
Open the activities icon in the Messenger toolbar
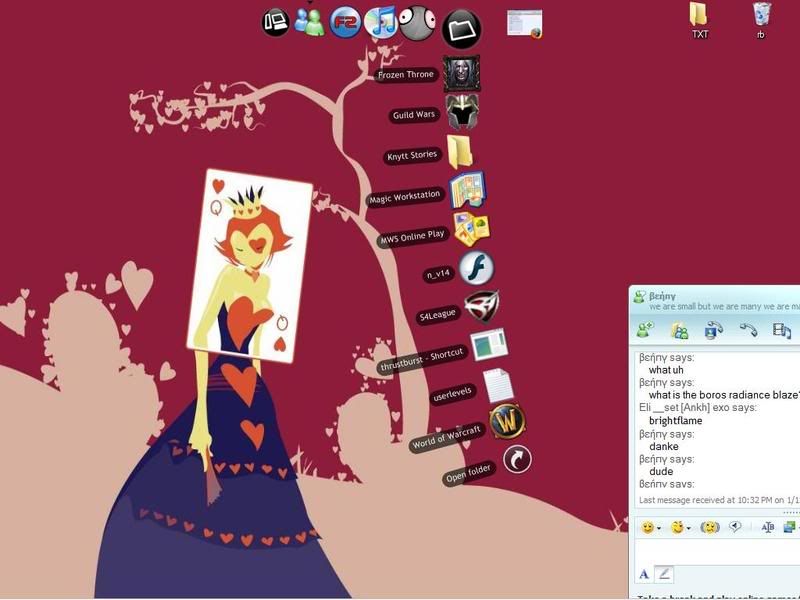coord(781,331)
